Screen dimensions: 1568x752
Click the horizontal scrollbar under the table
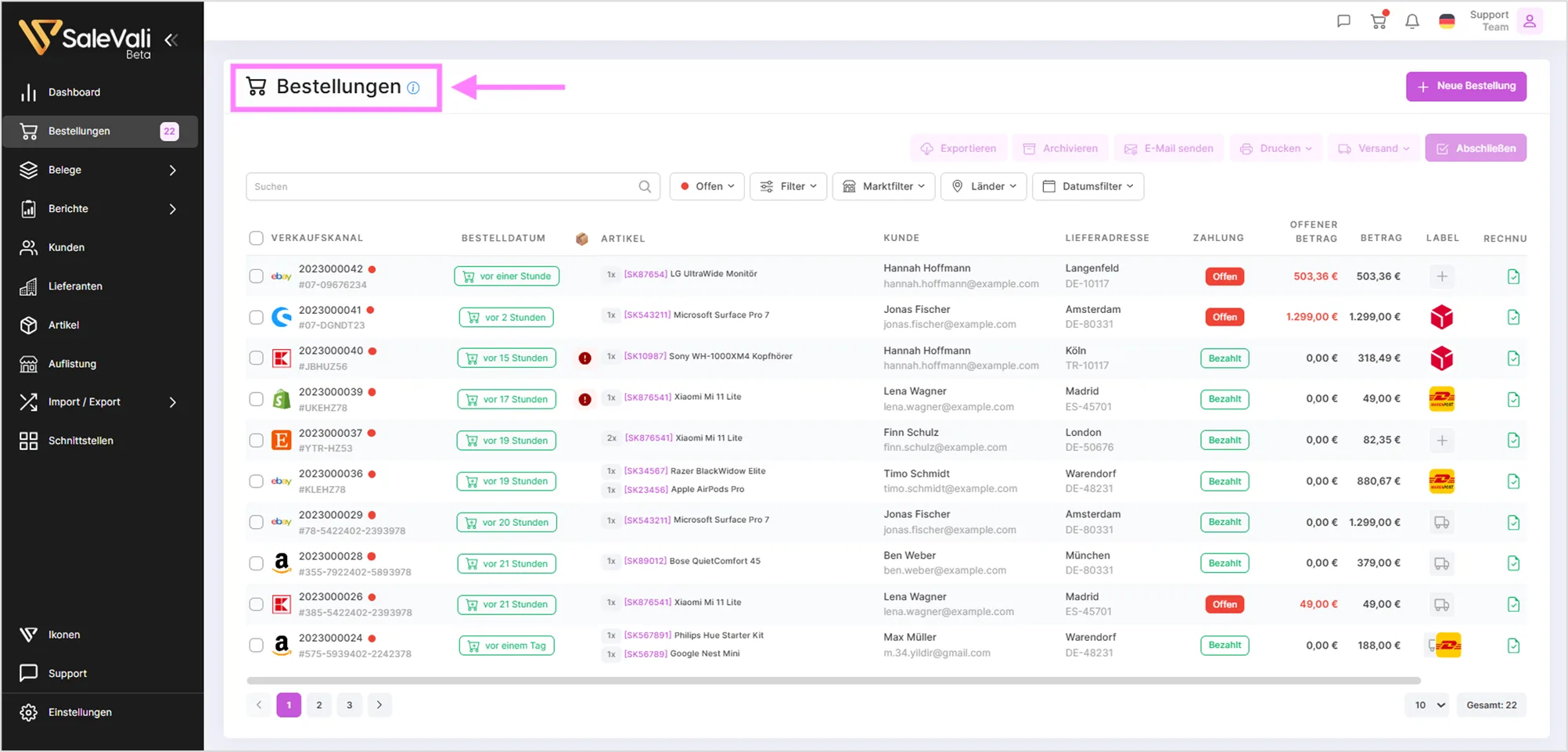point(833,681)
